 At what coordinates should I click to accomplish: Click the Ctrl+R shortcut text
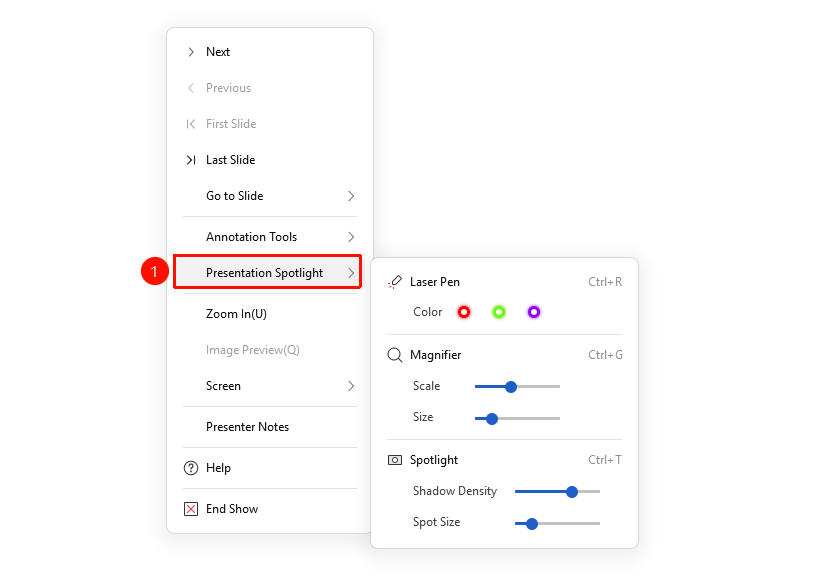[605, 282]
